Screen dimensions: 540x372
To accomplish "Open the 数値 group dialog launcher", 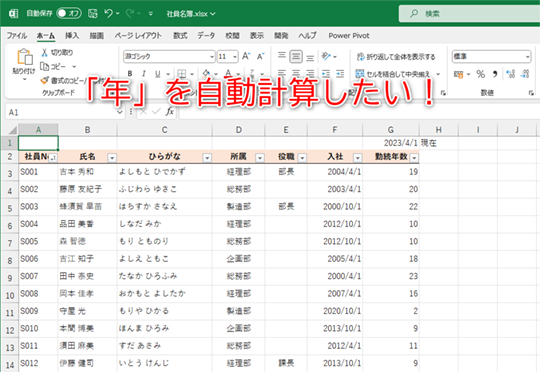I will (x=531, y=93).
